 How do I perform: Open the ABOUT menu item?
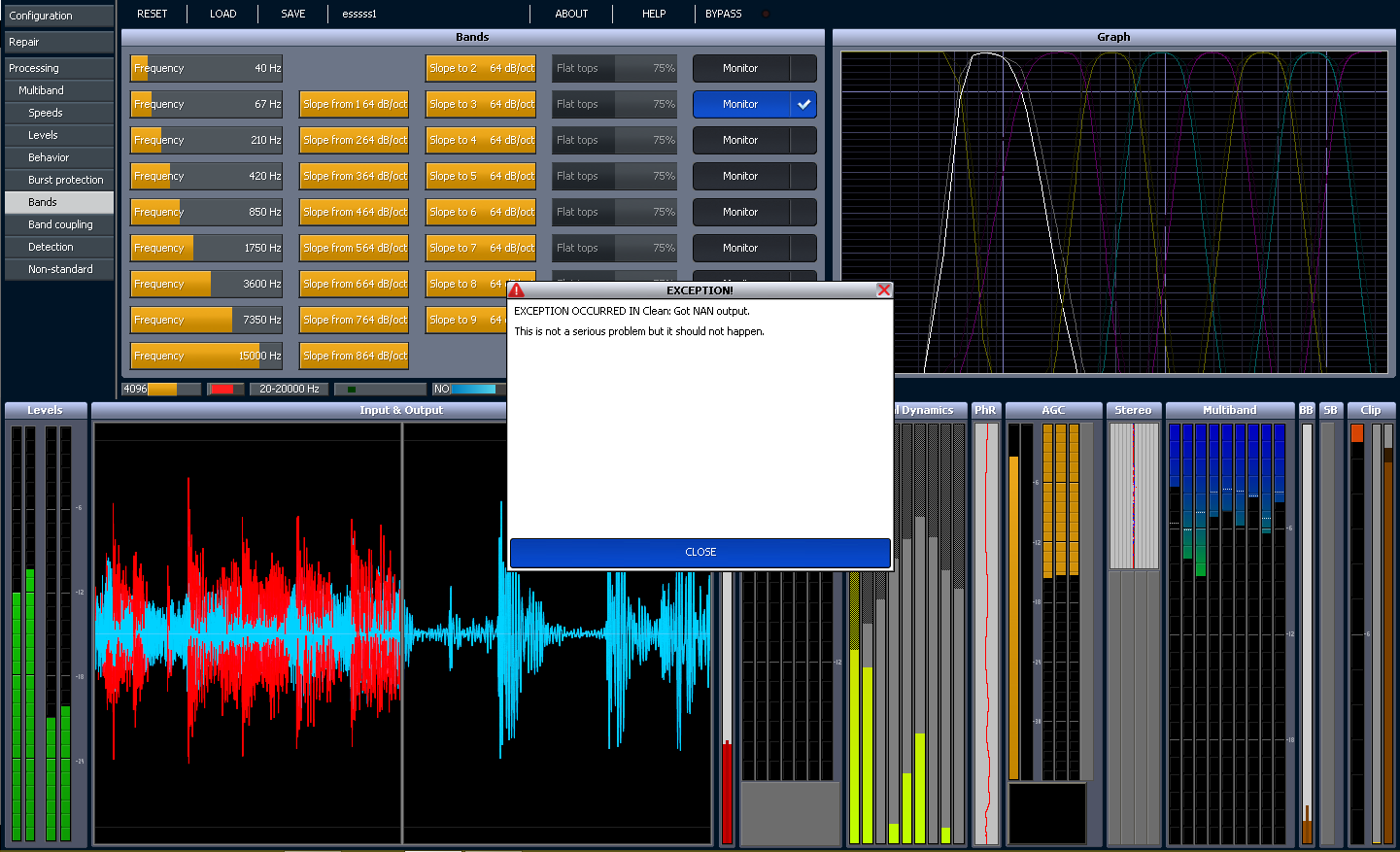pos(571,14)
